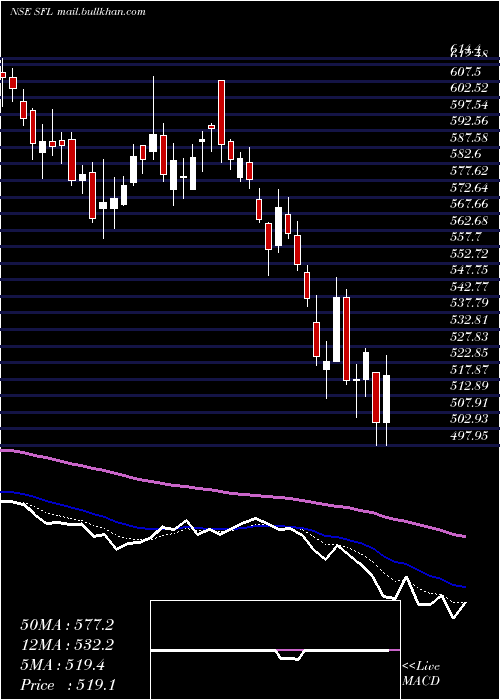Image resolution: width=500 pixels, height=700 pixels.
Task: Click the 582.6 price axis label
Action: click(x=466, y=154)
